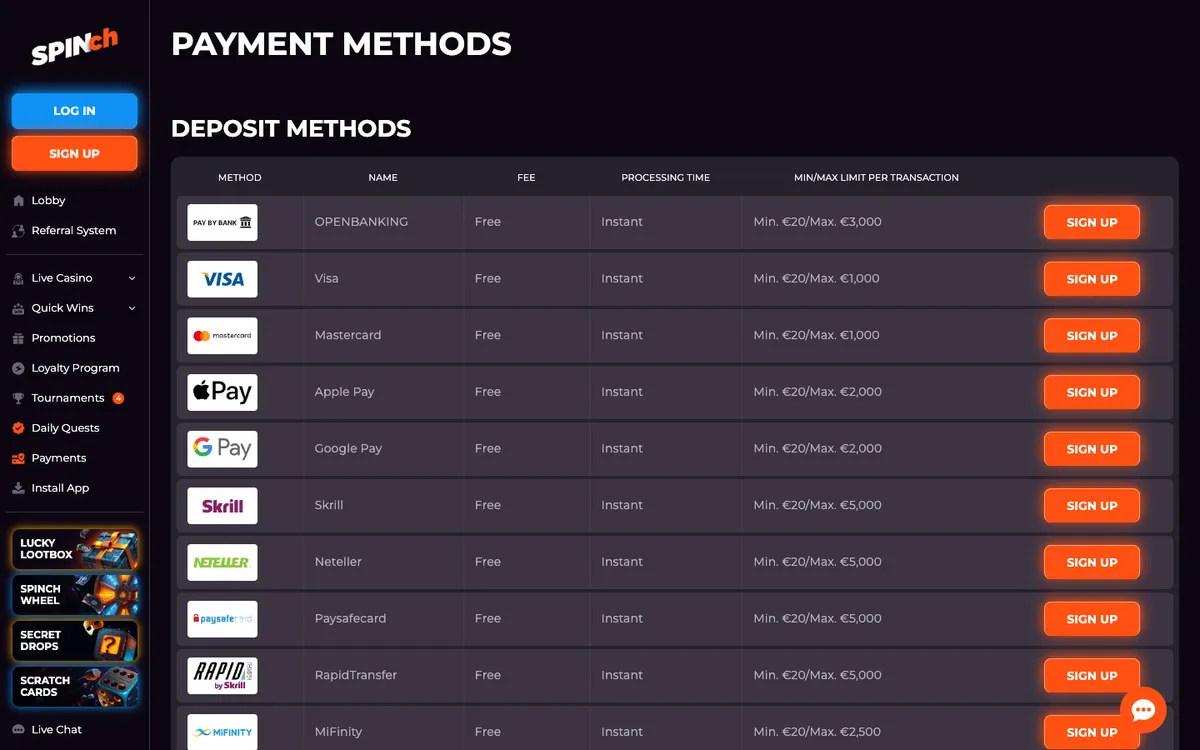Click 'Min. €20/Max. €2,500' limit text

pos(817,732)
